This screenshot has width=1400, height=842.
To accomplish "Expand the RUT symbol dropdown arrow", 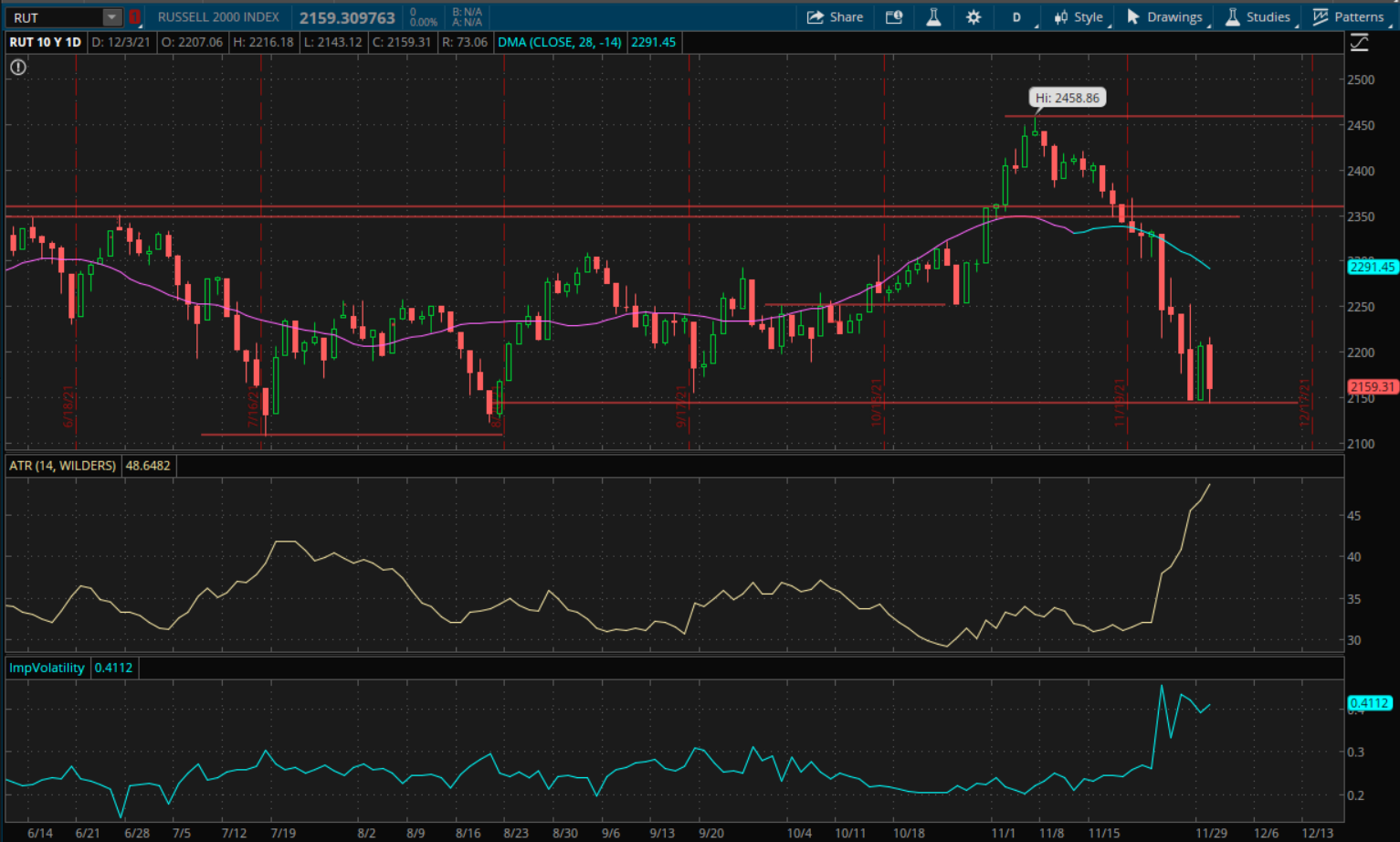I will pyautogui.click(x=111, y=16).
